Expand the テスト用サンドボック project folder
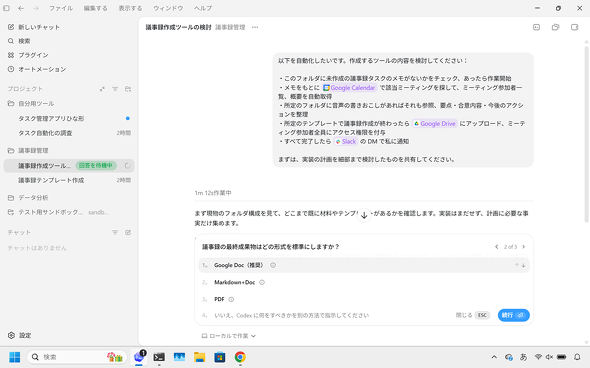Screen dimensions: 590x368 coord(58,212)
